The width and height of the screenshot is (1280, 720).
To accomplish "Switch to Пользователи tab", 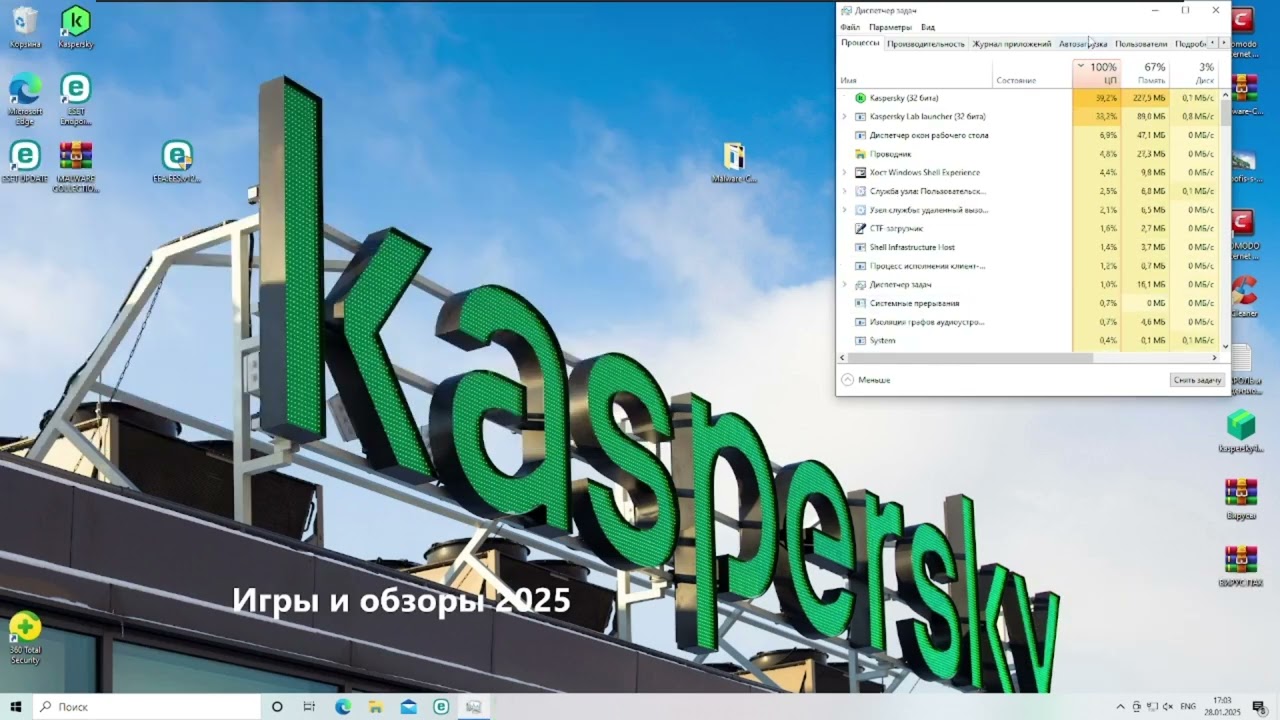I will tap(1141, 44).
